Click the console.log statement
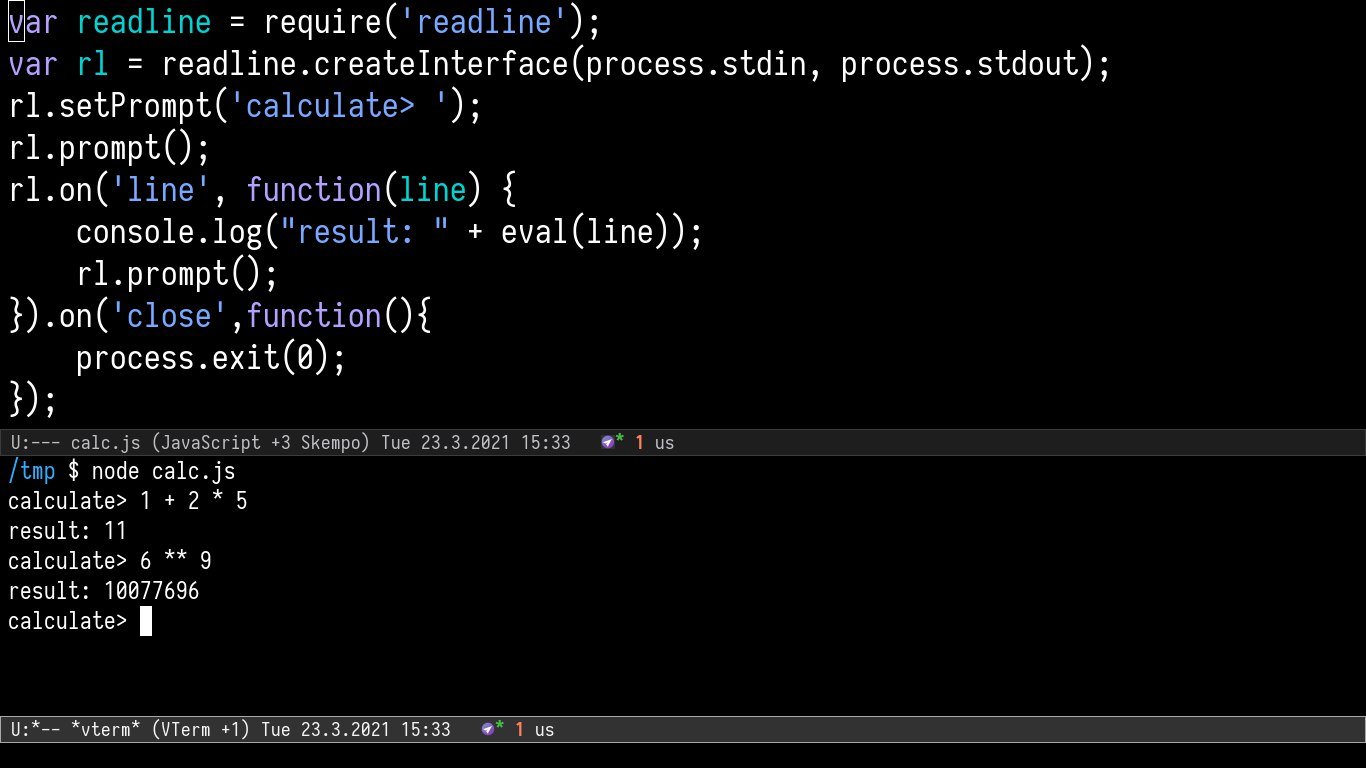 [390, 232]
